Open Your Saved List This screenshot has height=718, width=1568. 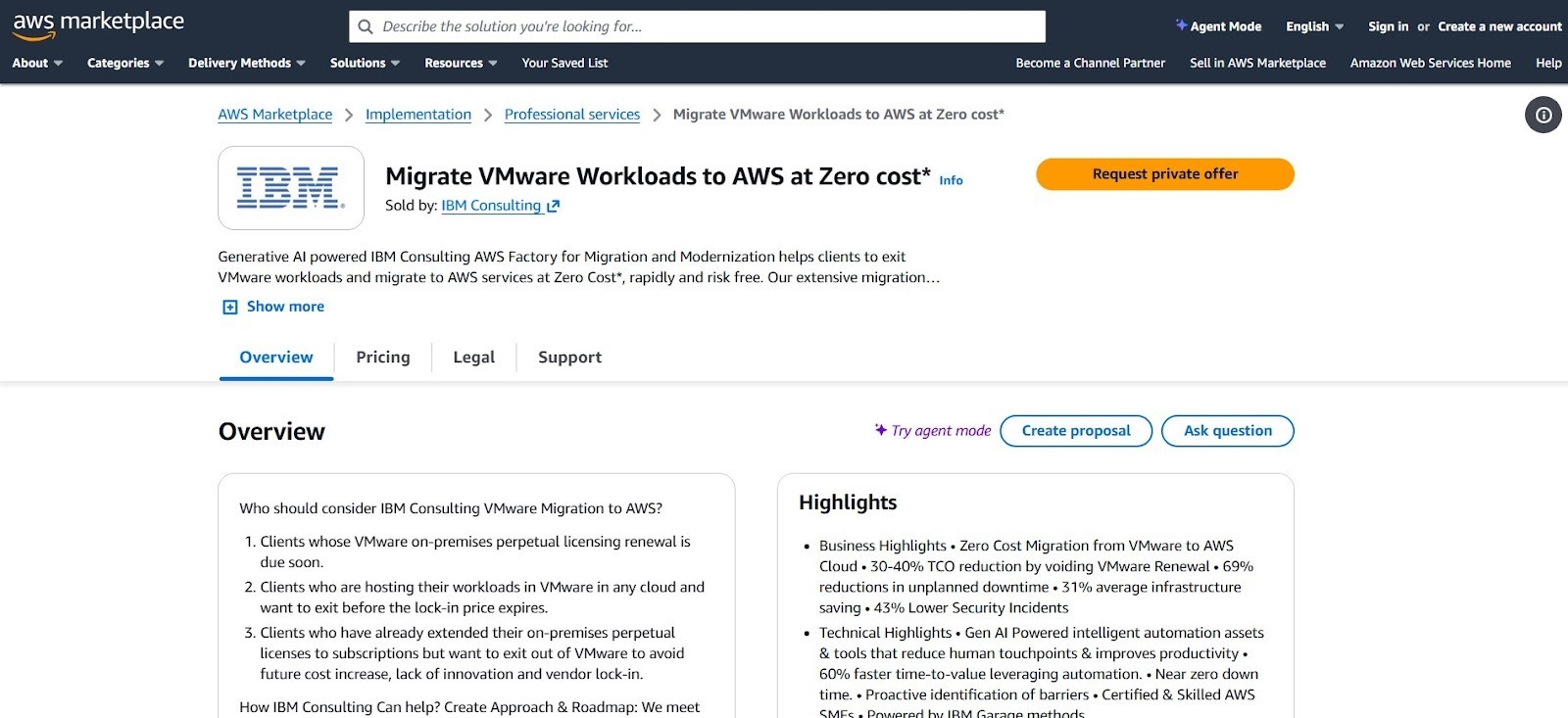(564, 63)
